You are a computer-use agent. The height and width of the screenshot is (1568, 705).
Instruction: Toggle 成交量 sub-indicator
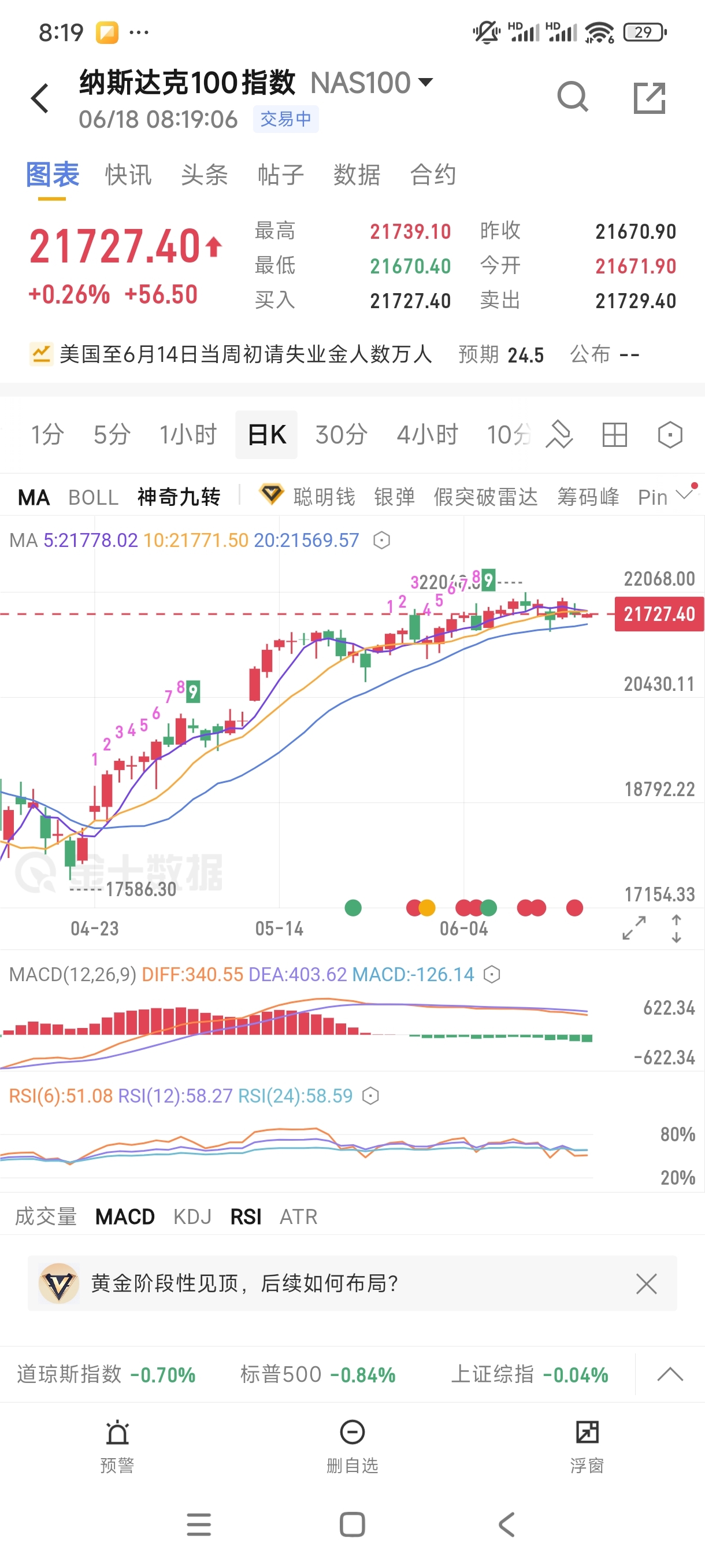pyautogui.click(x=46, y=1216)
